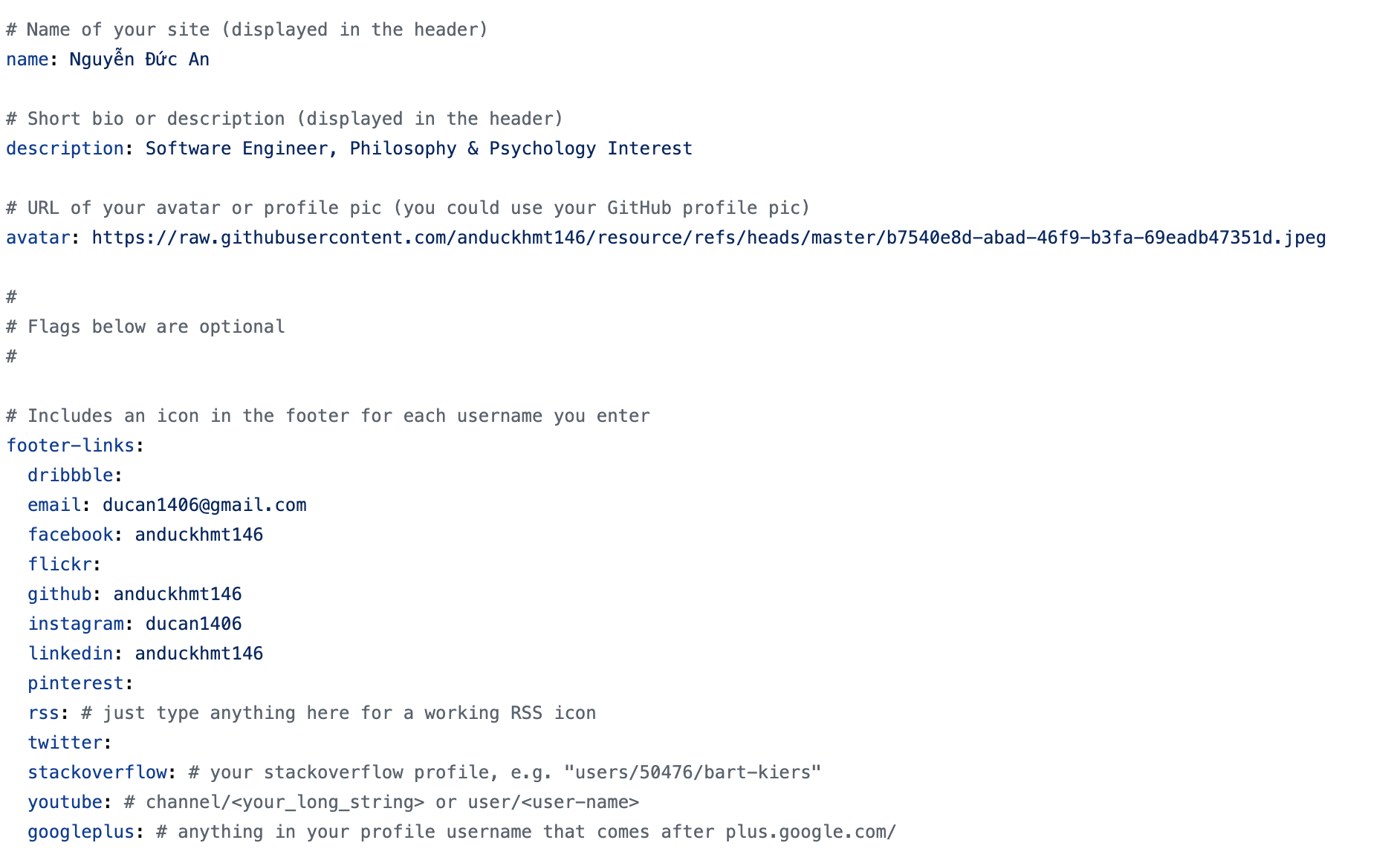The width and height of the screenshot is (1400, 866).
Task: Click the rss key
Action: 43,713
